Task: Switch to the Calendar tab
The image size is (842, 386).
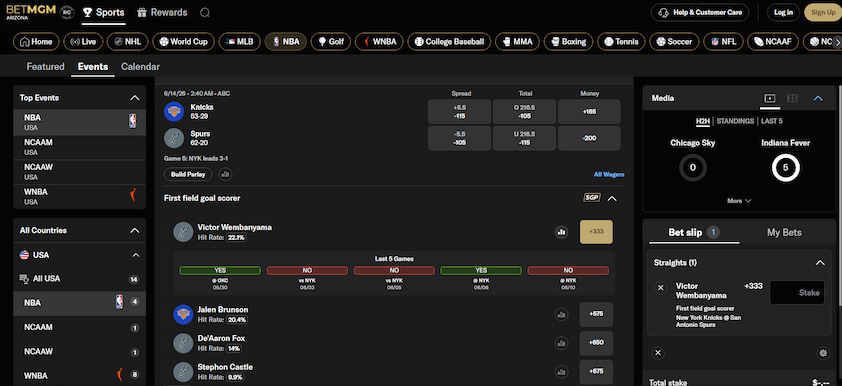Action: 140,67
